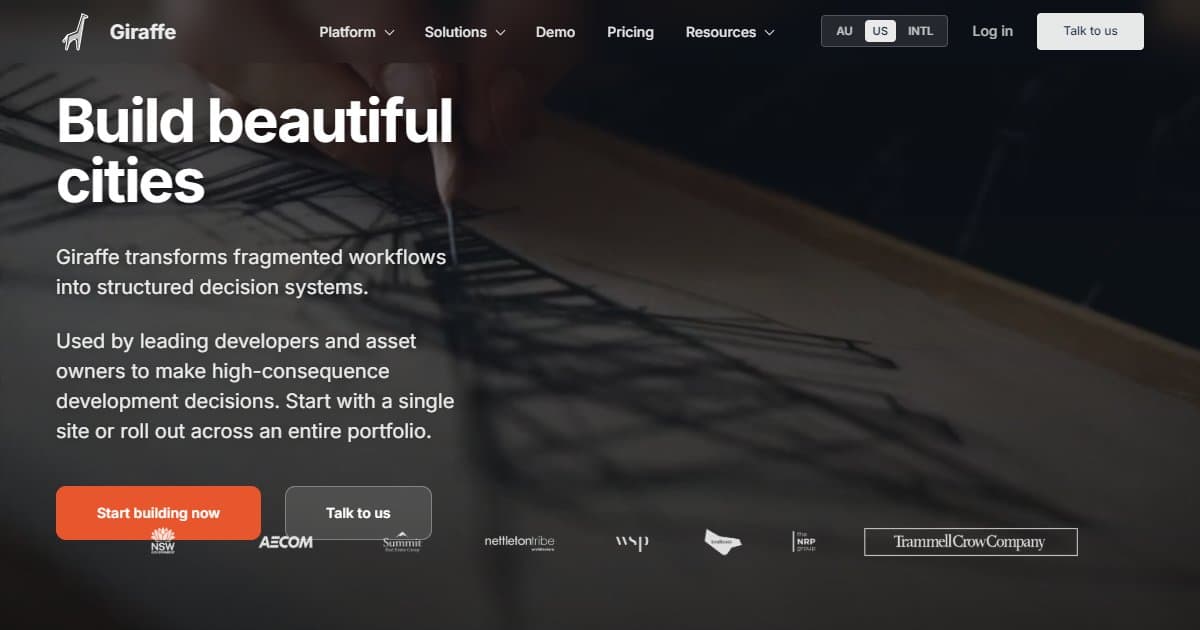The image size is (1200, 630).
Task: Click the Giraffe logo icon
Action: point(75,32)
